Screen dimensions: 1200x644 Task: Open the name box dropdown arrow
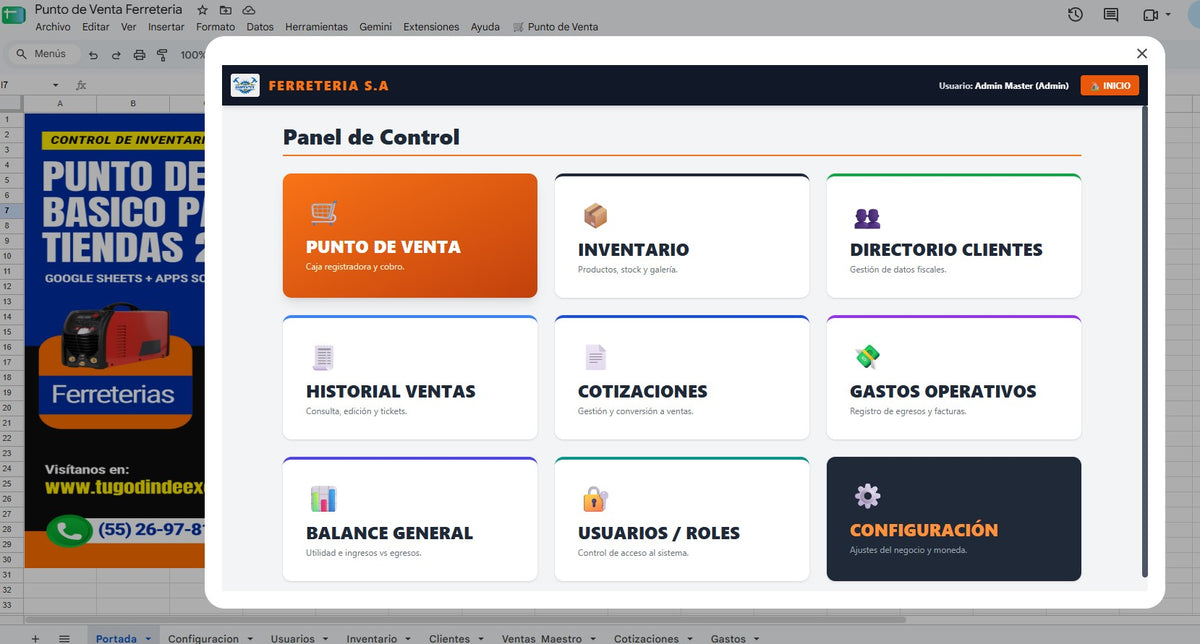(x=56, y=85)
